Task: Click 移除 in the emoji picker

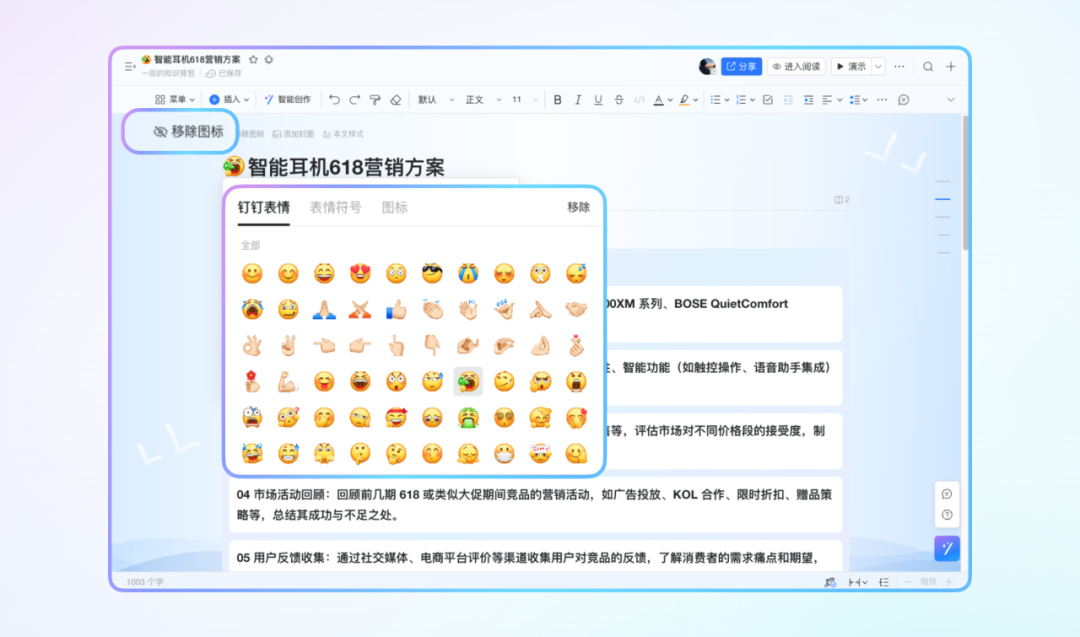Action: tap(578, 207)
